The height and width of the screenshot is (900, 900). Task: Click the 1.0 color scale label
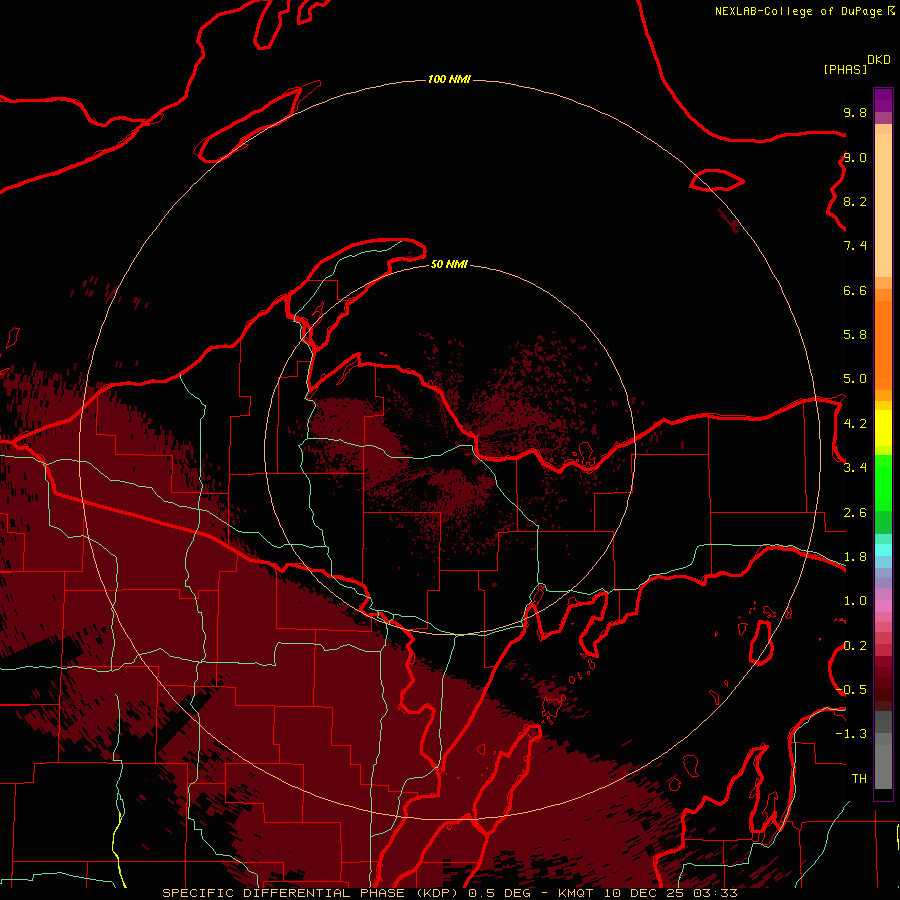(x=855, y=601)
